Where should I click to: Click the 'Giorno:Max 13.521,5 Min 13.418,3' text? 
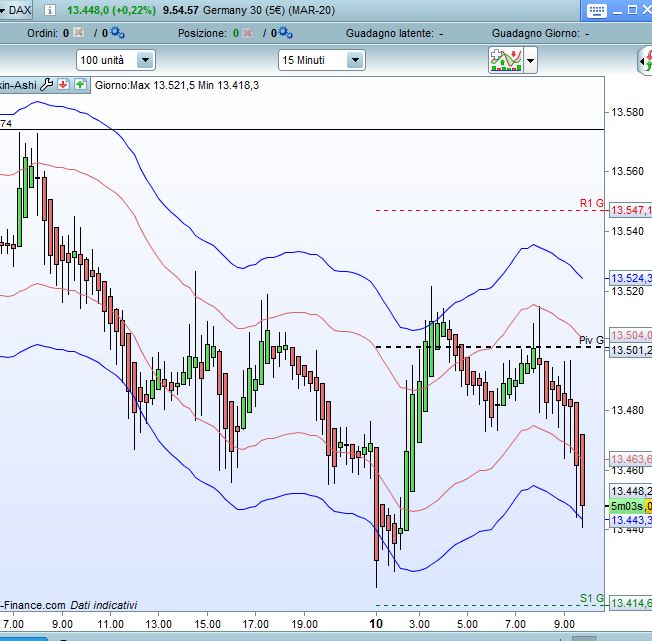(177, 85)
